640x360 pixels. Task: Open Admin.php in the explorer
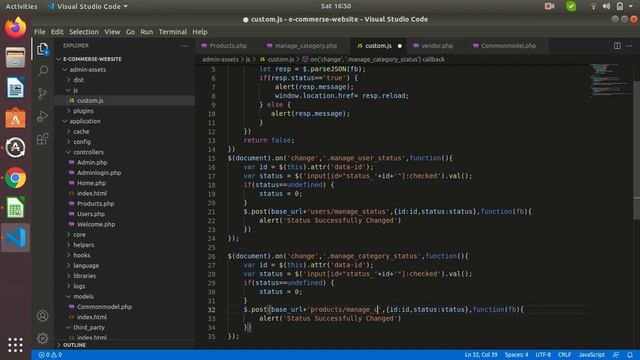(x=92, y=162)
